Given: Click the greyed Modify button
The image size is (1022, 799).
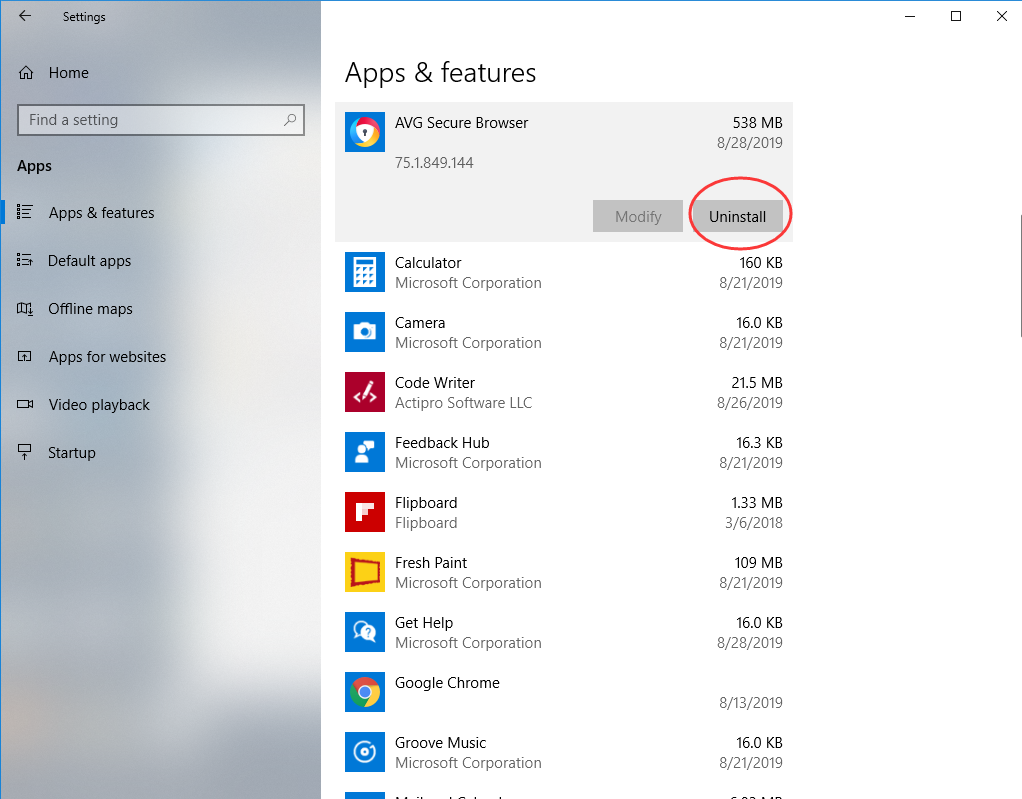Looking at the screenshot, I should pos(637,216).
